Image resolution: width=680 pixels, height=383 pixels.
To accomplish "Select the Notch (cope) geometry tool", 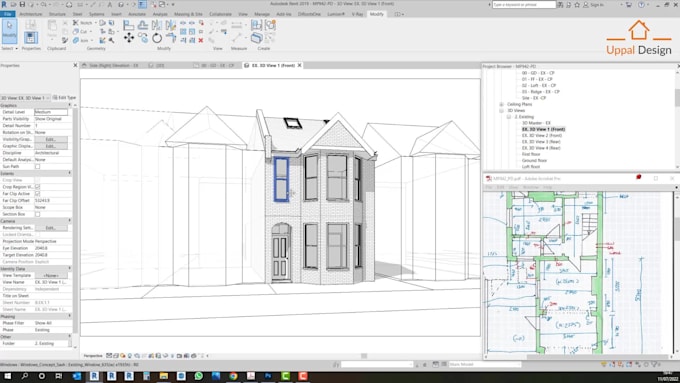I will (82, 23).
